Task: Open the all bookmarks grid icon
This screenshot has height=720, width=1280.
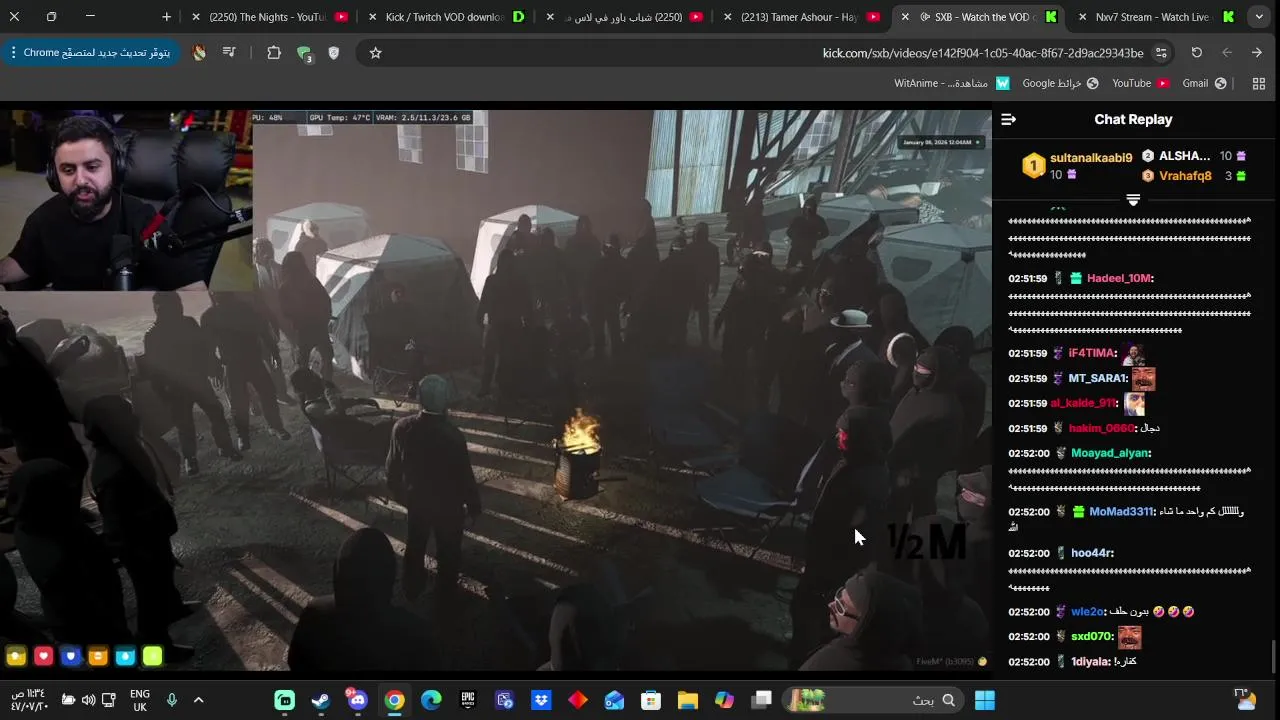Action: pyautogui.click(x=1259, y=84)
